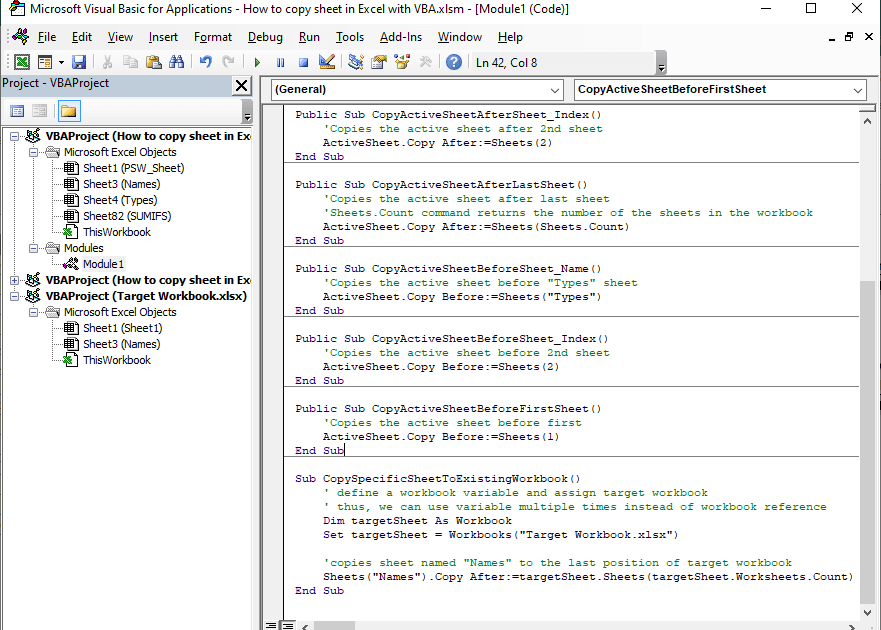Screen dimensions: 881x630
Task: Collapse first VBAProject tree node
Action: (x=15, y=136)
